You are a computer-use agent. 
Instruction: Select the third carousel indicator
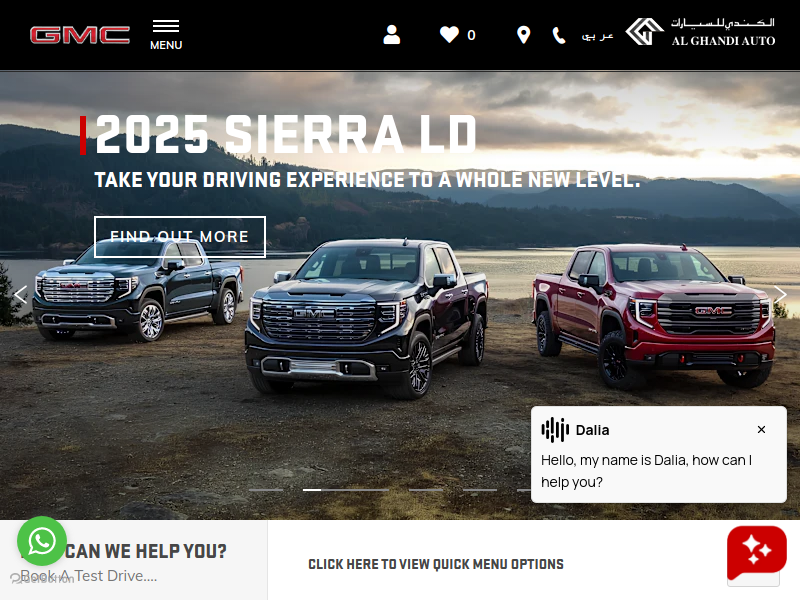(x=426, y=490)
